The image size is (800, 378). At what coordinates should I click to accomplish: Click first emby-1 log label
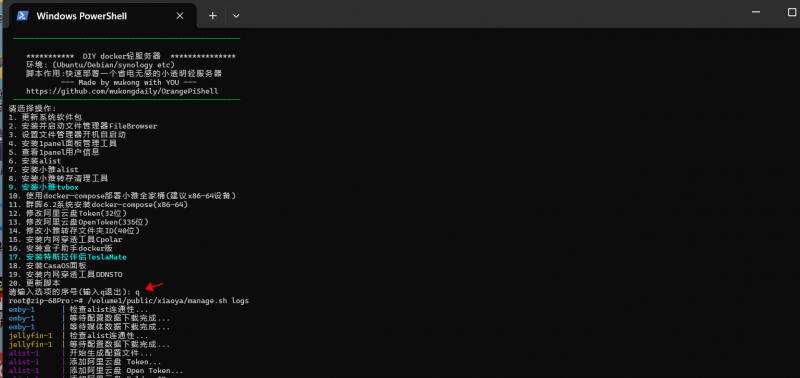point(21,310)
